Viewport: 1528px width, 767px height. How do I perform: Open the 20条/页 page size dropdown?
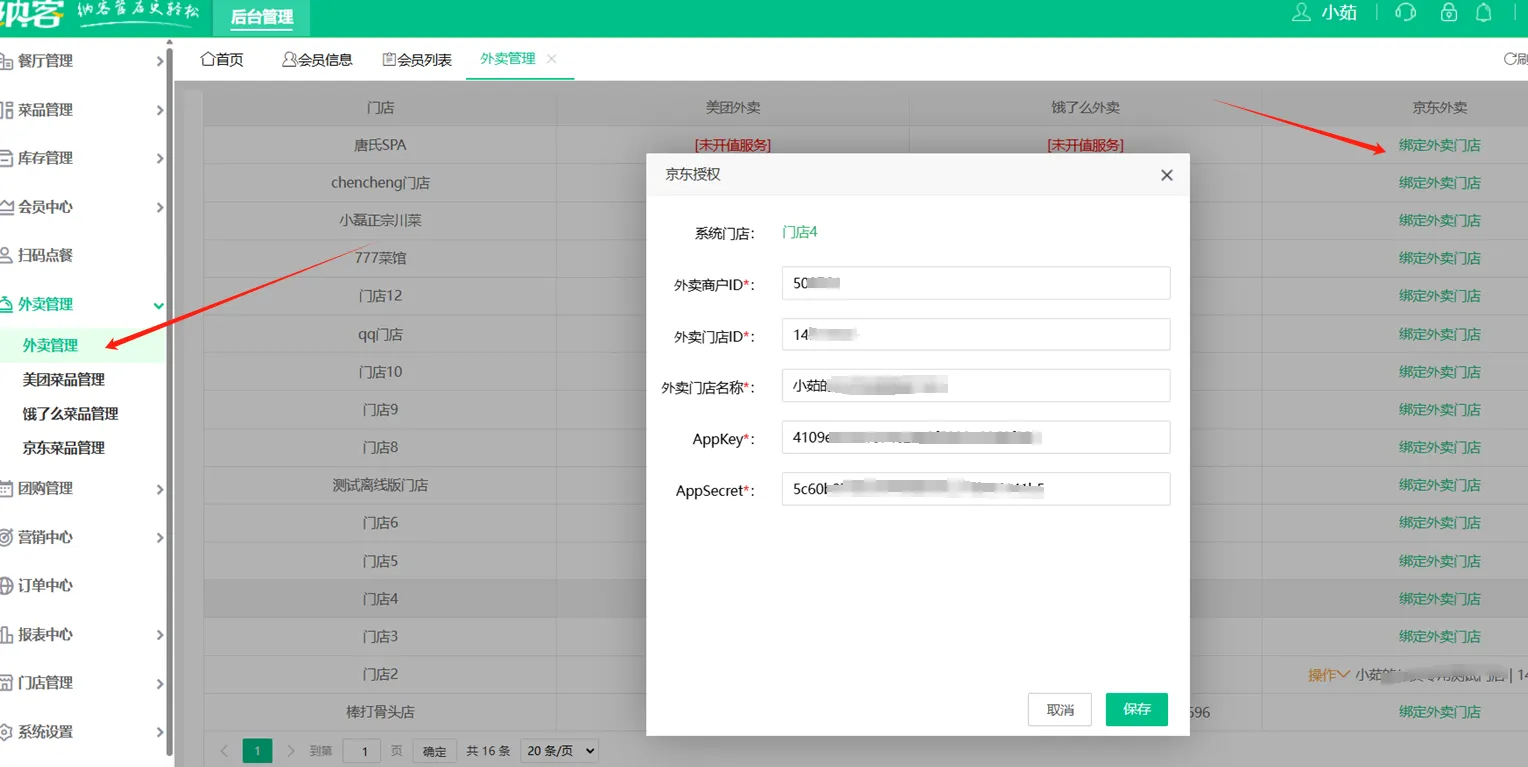(x=559, y=751)
